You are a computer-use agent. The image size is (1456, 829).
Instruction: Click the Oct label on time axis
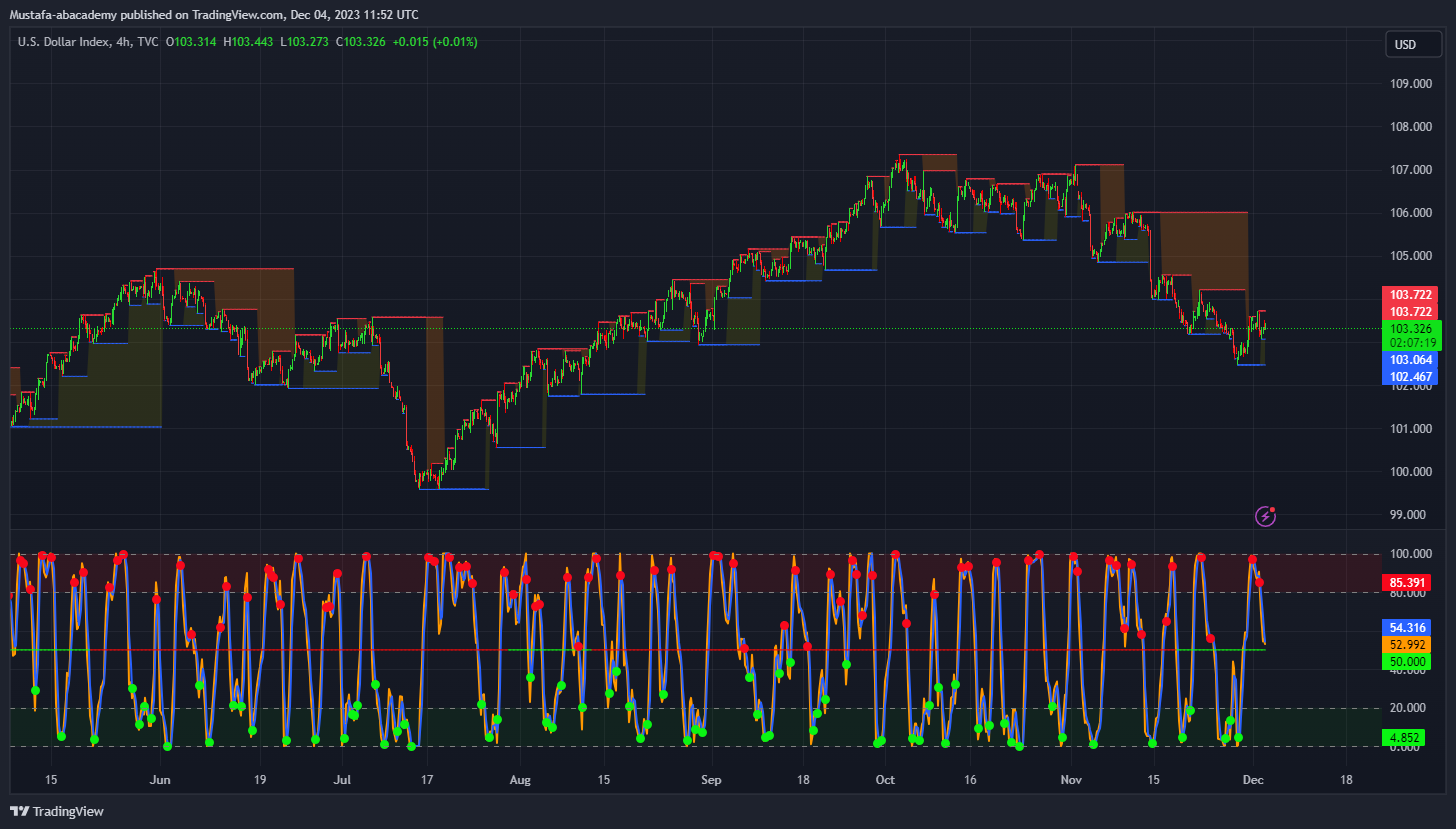point(884,779)
